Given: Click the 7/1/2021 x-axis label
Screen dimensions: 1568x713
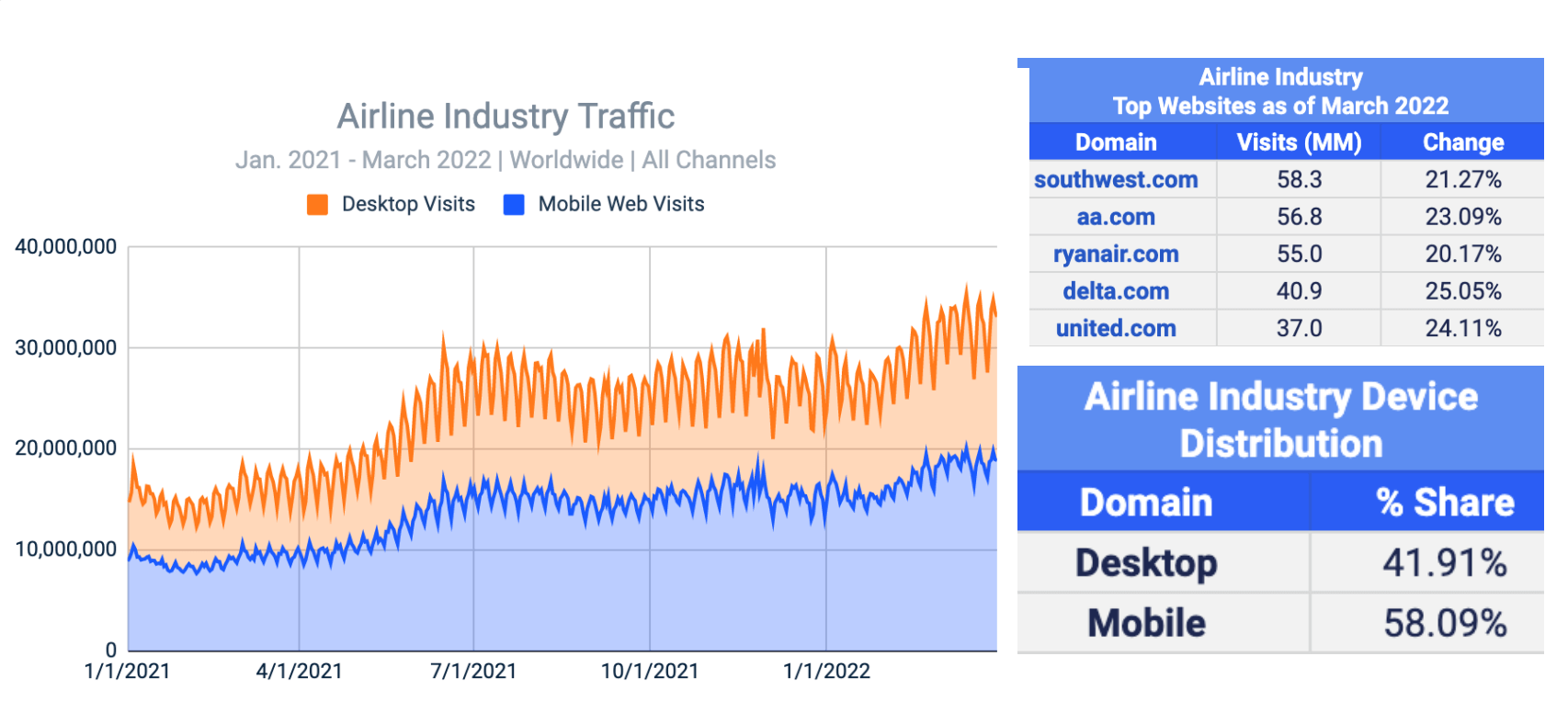Looking at the screenshot, I should [473, 672].
